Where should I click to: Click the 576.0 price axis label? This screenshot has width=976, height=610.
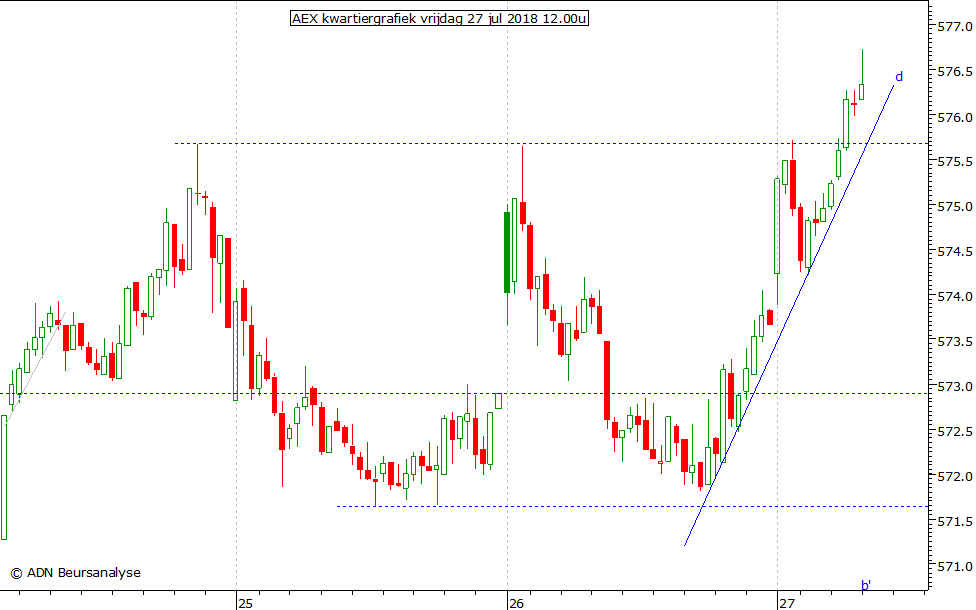[x=954, y=117]
